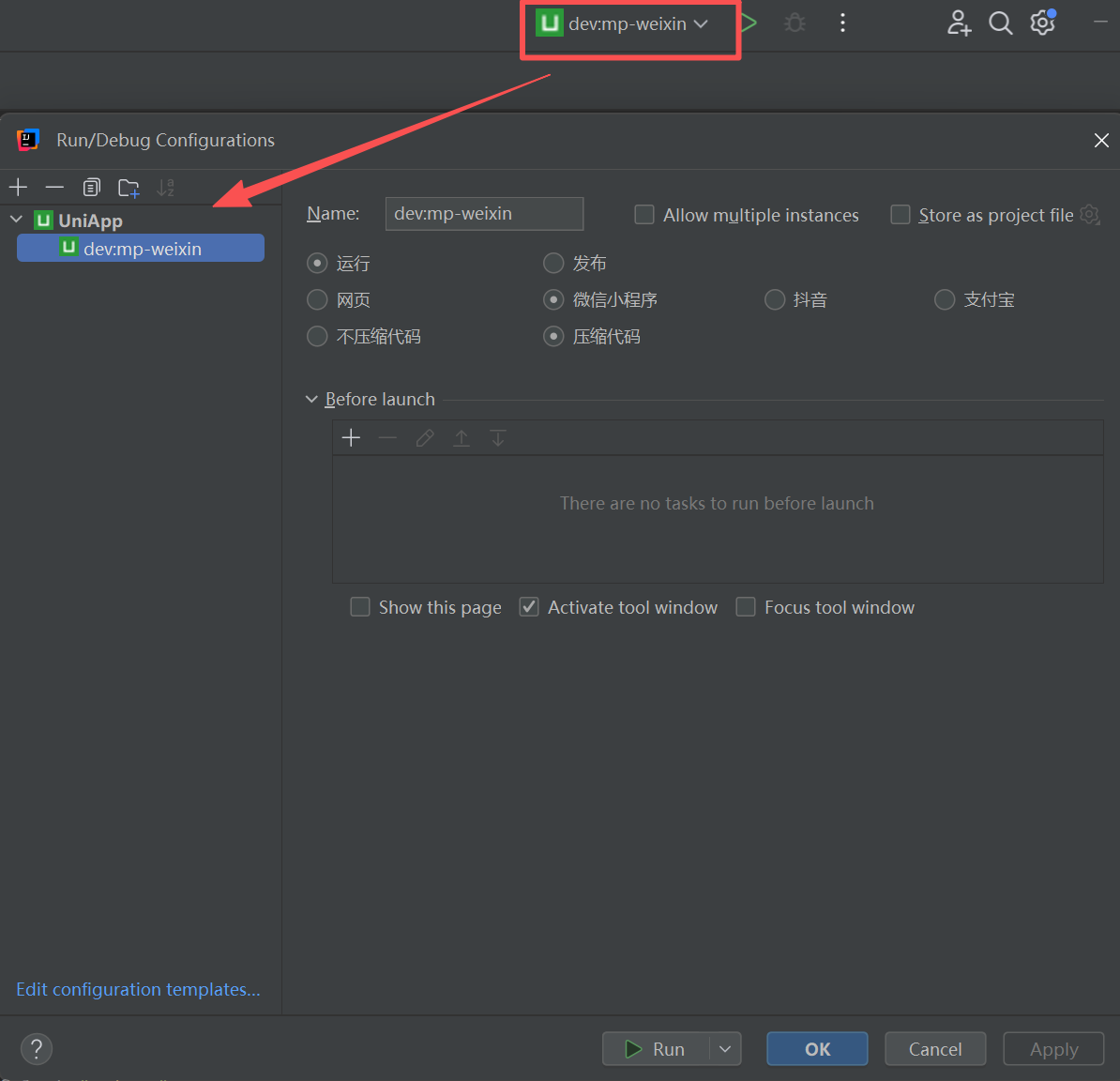Enable Show this page checkbox

(360, 606)
